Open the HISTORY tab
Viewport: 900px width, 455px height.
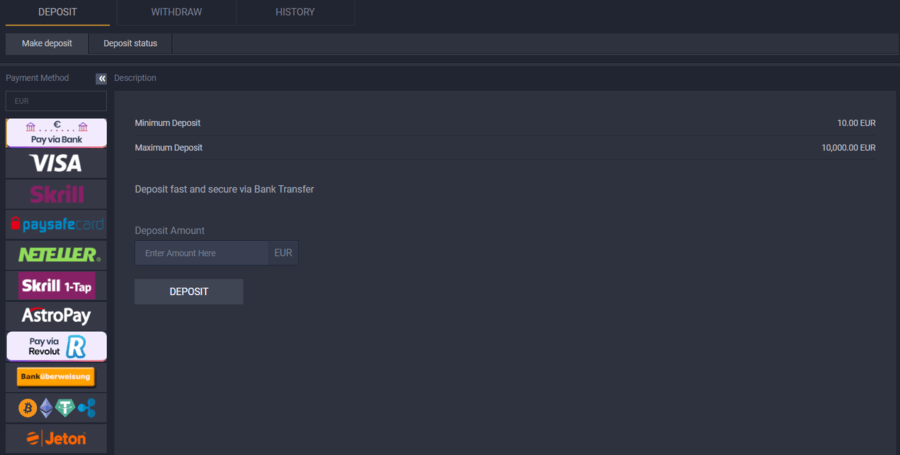tap(295, 12)
